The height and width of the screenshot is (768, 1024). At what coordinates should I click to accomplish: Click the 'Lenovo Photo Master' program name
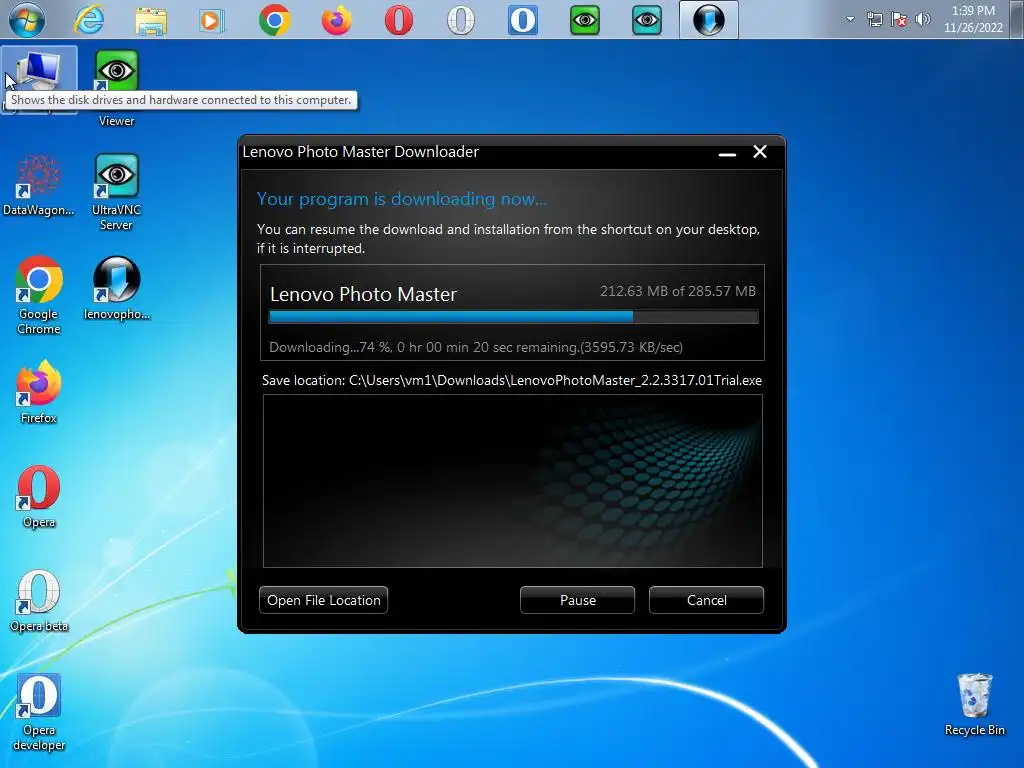[x=363, y=295]
